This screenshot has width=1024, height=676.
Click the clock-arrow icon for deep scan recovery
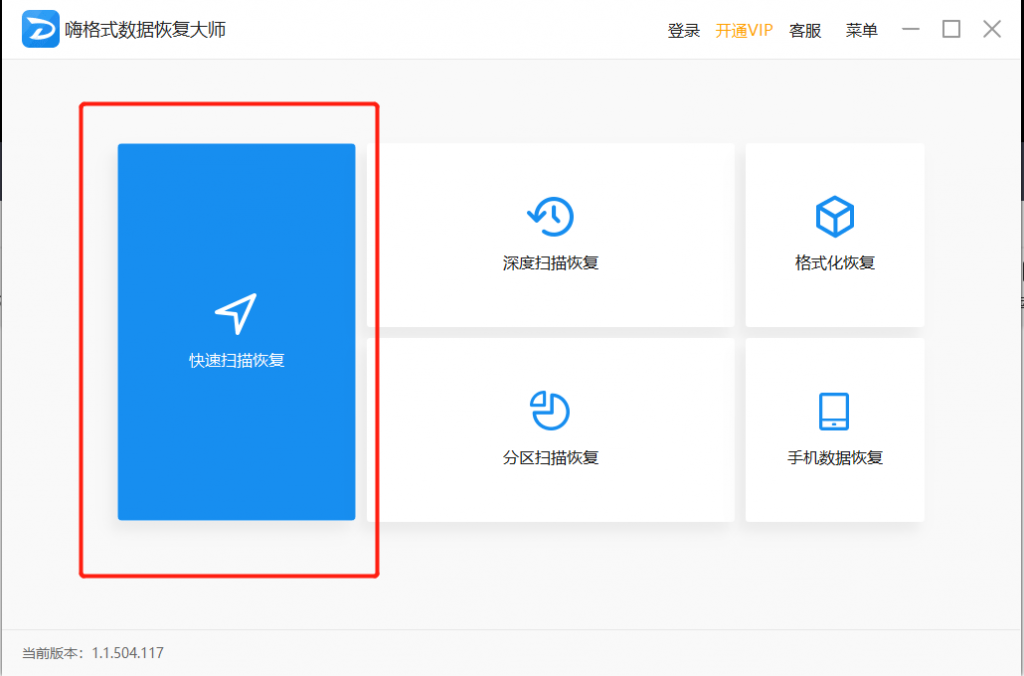click(x=551, y=216)
